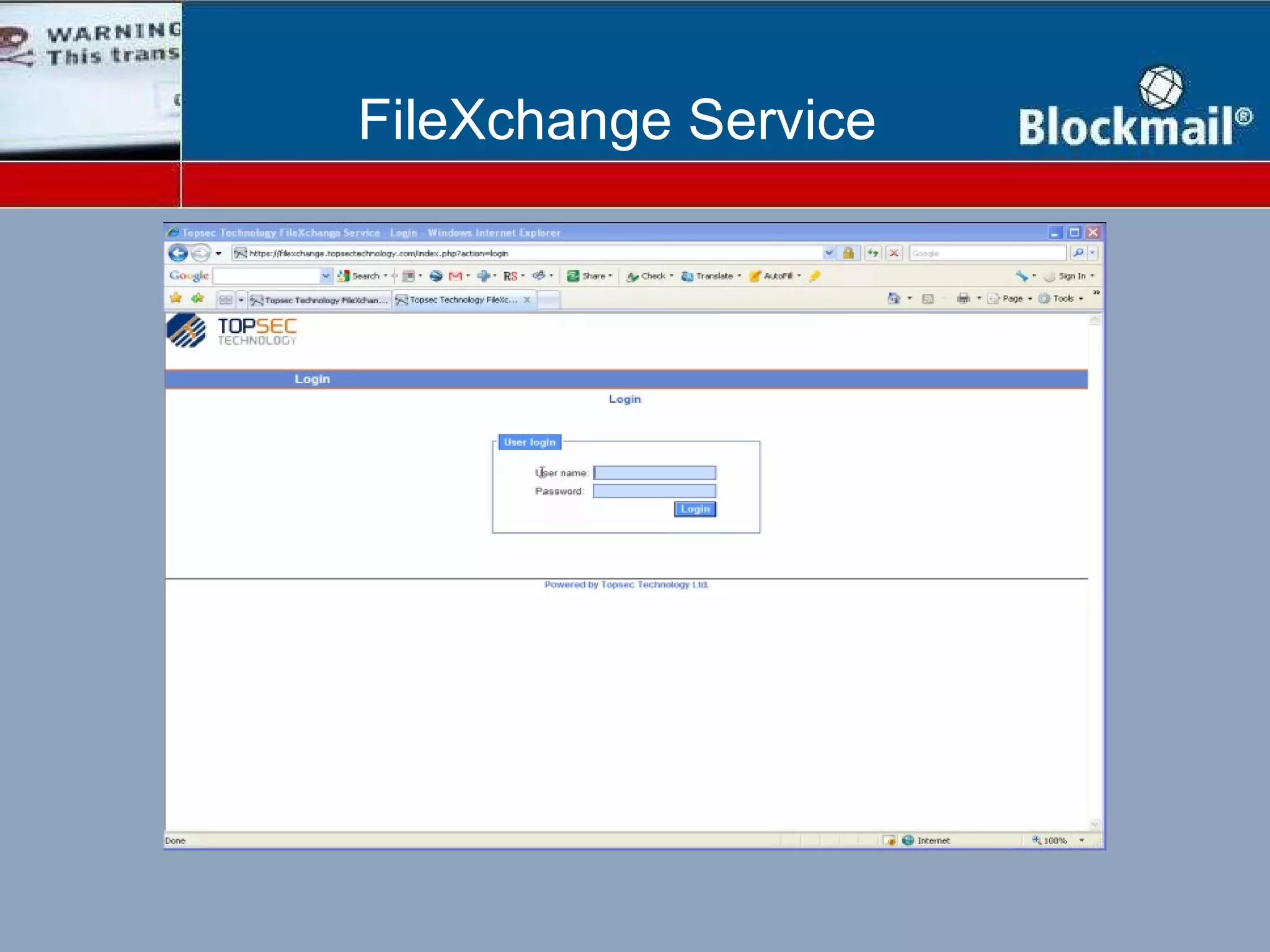Open the wrench toolbar settings icon
This screenshot has height=952, width=1270.
[x=1021, y=276]
